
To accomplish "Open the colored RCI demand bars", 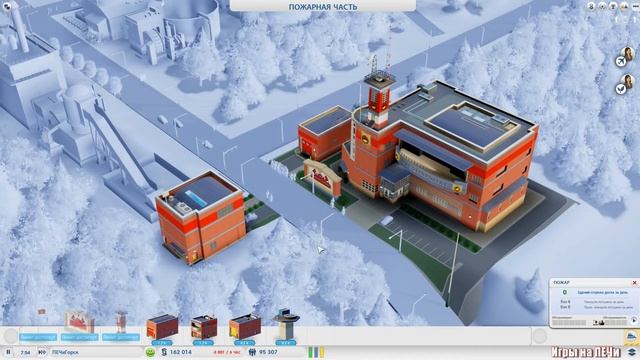I will click(x=316, y=352).
